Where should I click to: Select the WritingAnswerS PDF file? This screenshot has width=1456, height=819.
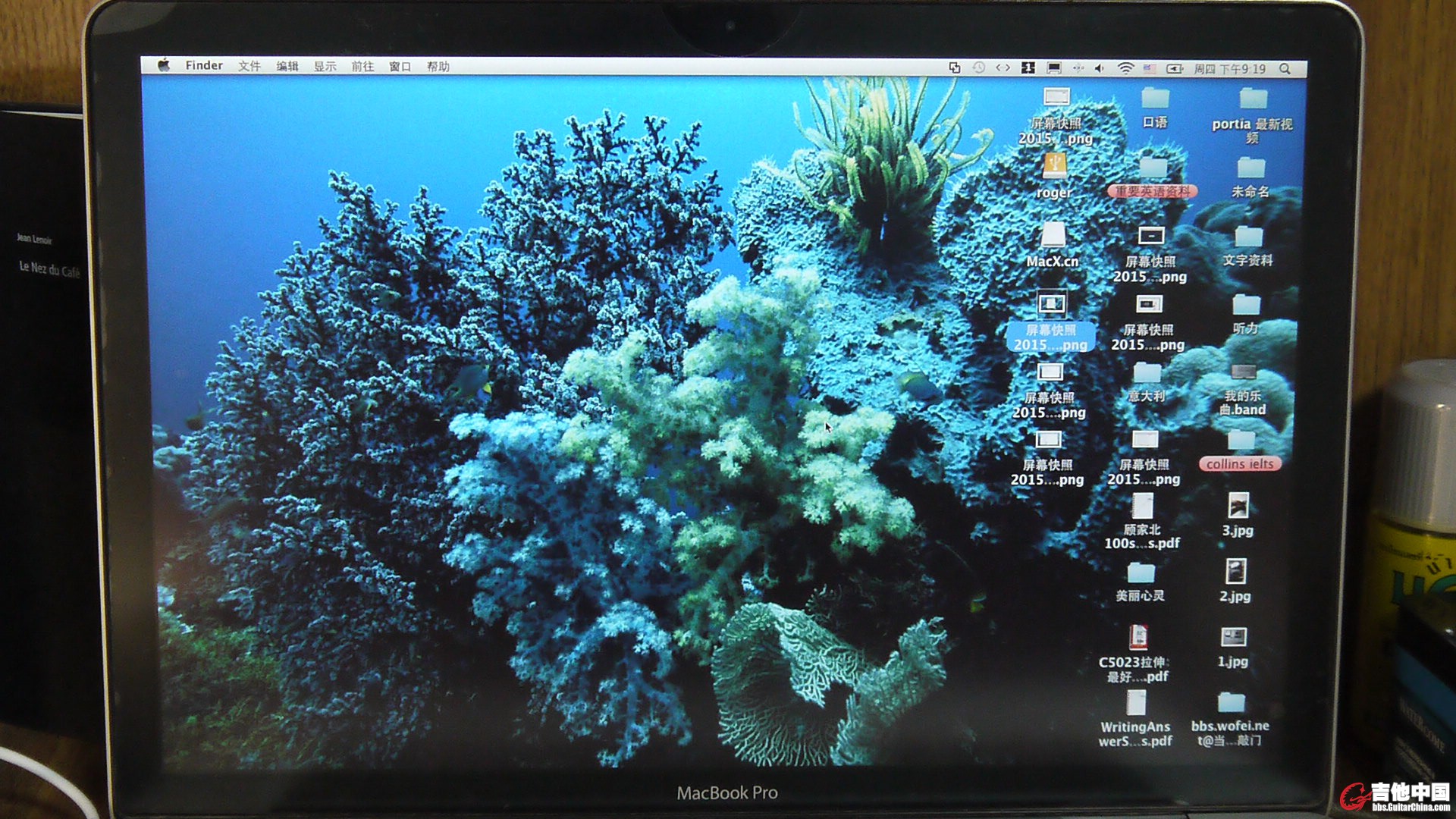click(x=1136, y=704)
